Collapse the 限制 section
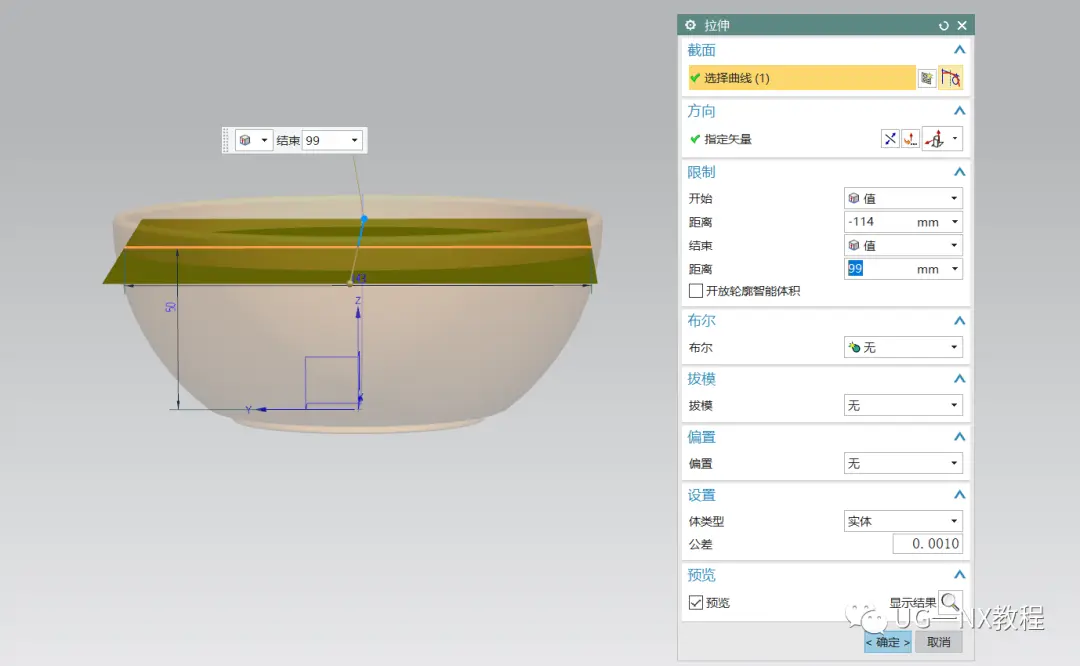 959,172
